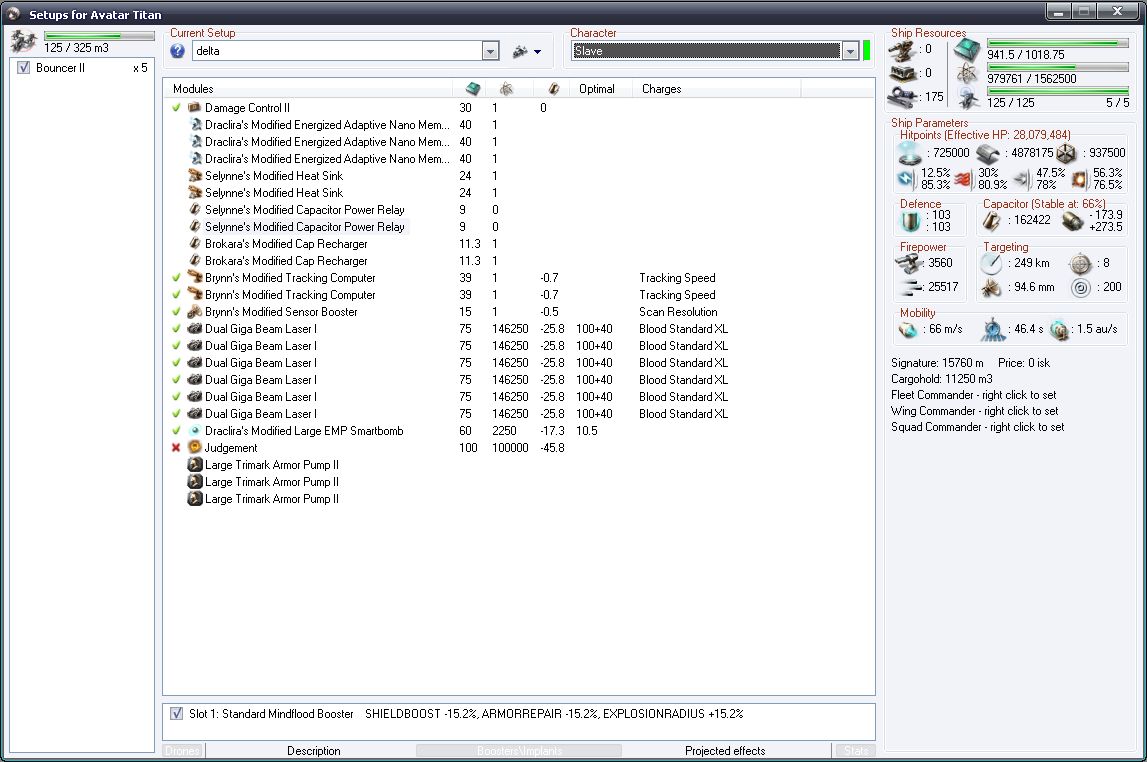Switch to the Boosters\Implants tab
The height and width of the screenshot is (762, 1147).
(519, 751)
